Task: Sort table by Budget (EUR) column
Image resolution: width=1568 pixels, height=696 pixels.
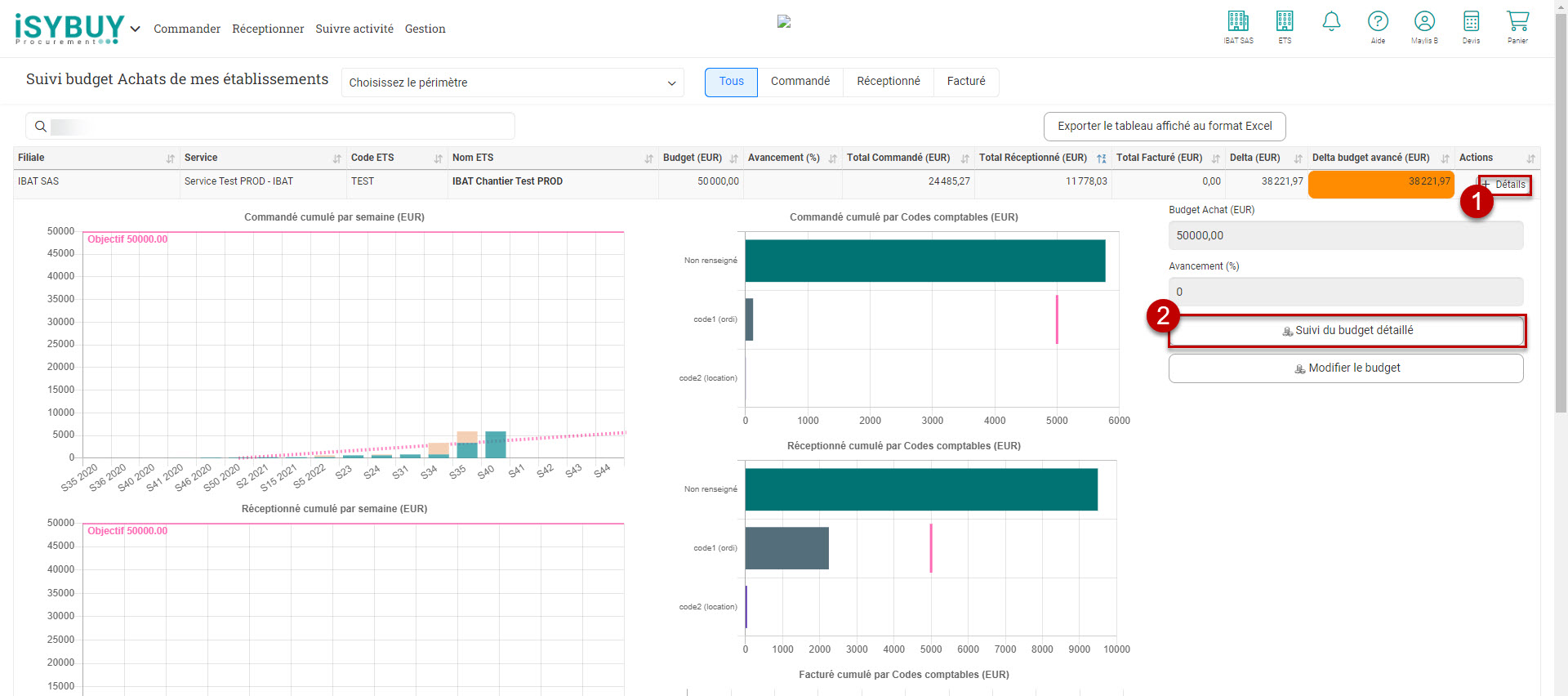Action: point(733,158)
